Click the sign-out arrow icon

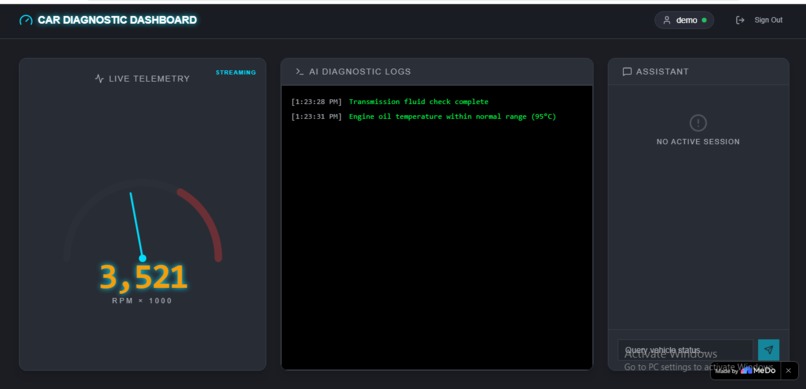[x=740, y=20]
